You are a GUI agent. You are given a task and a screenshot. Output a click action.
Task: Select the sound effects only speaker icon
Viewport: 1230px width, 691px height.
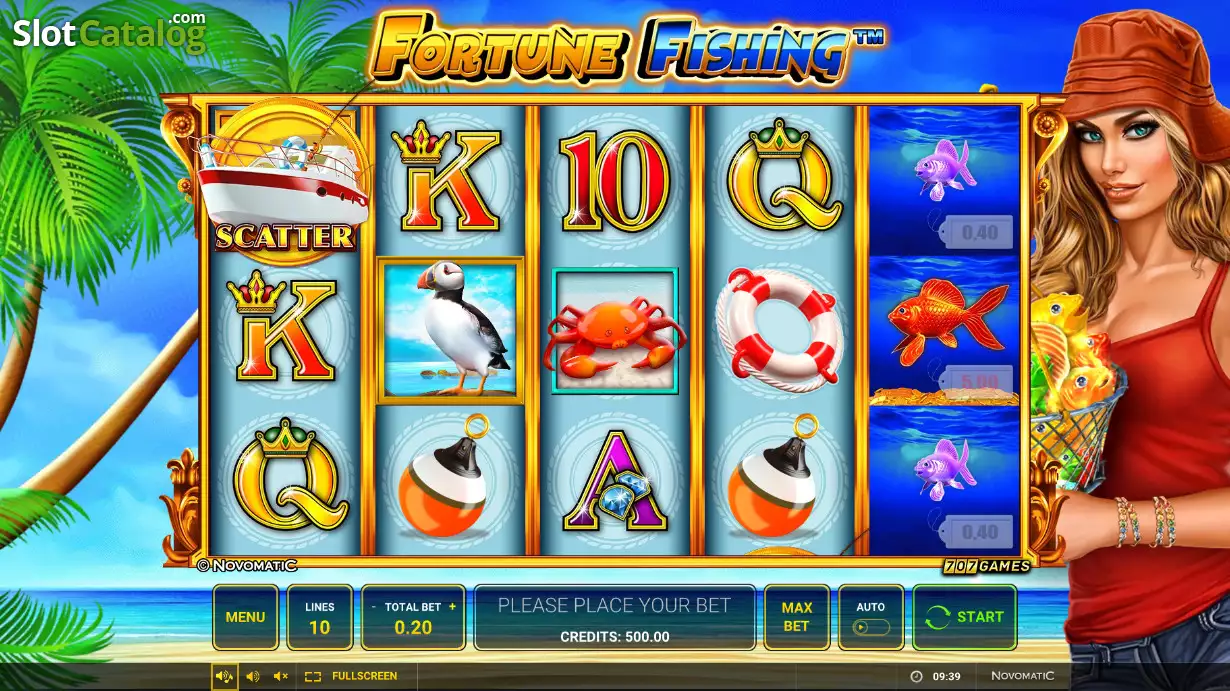[x=252, y=677]
